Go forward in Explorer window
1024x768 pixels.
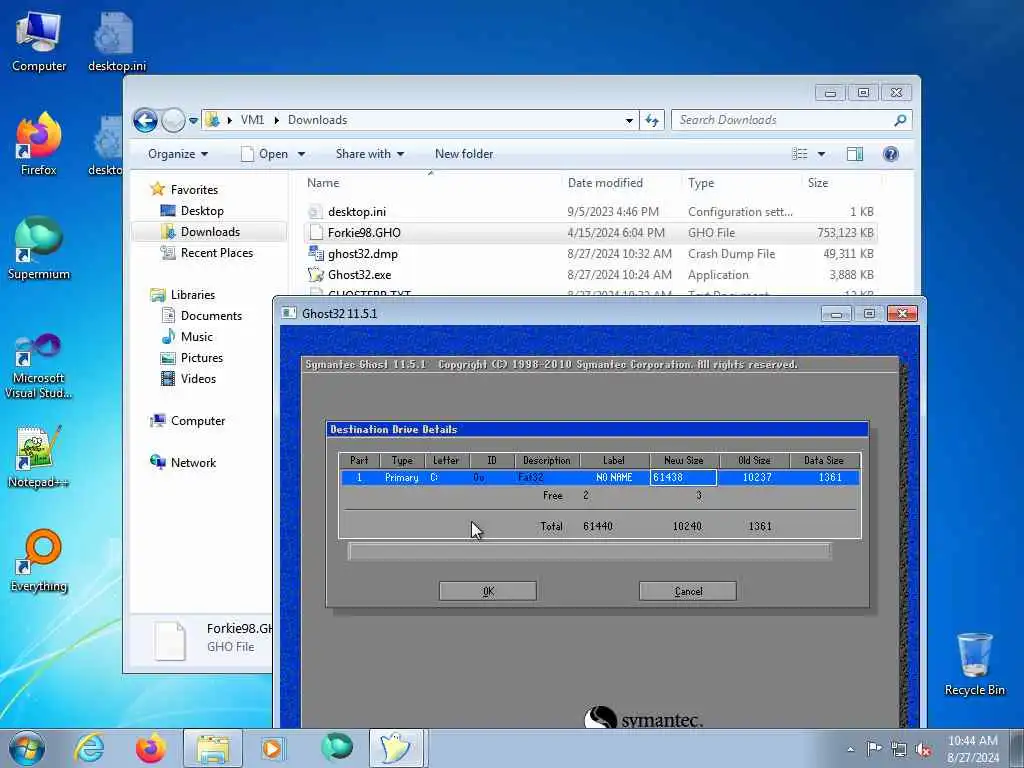pyautogui.click(x=173, y=120)
